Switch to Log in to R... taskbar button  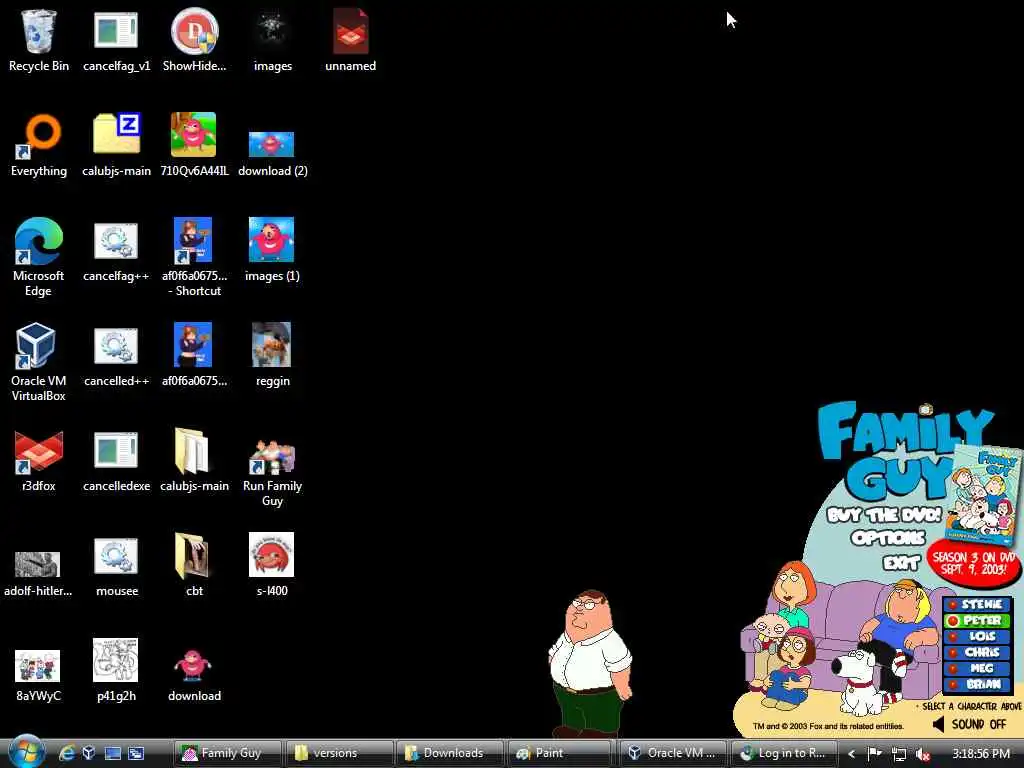pos(784,753)
